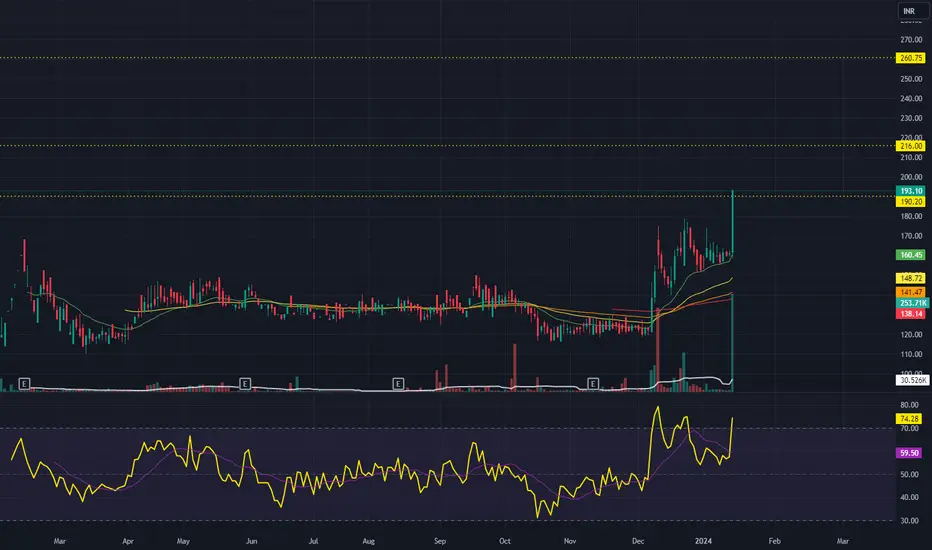Select the 120.00 price axis label
Viewport: 932px width, 550px height.
tap(911, 335)
